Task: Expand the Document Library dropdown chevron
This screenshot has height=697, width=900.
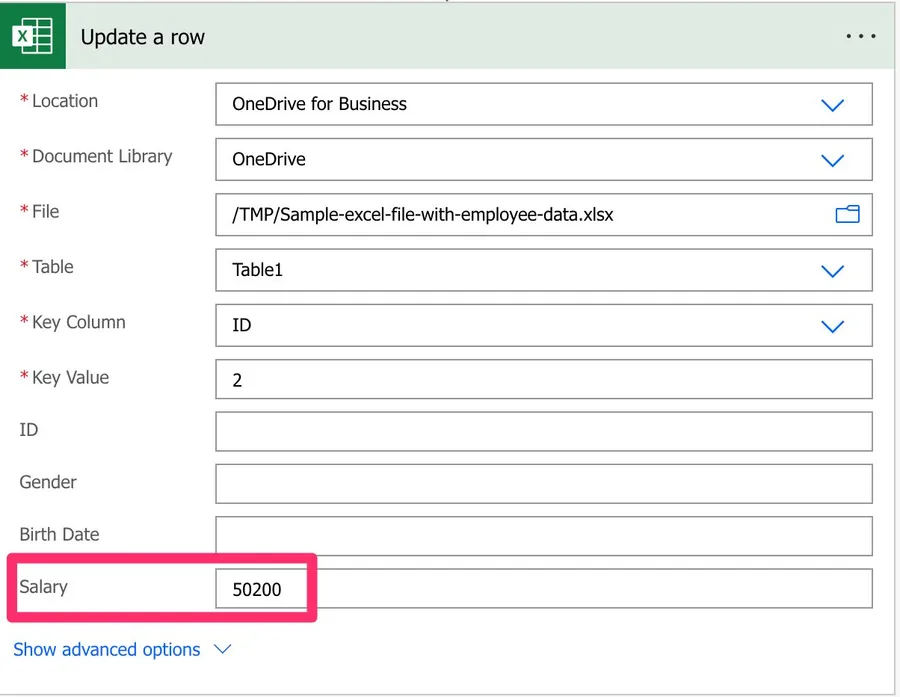Action: 832,160
